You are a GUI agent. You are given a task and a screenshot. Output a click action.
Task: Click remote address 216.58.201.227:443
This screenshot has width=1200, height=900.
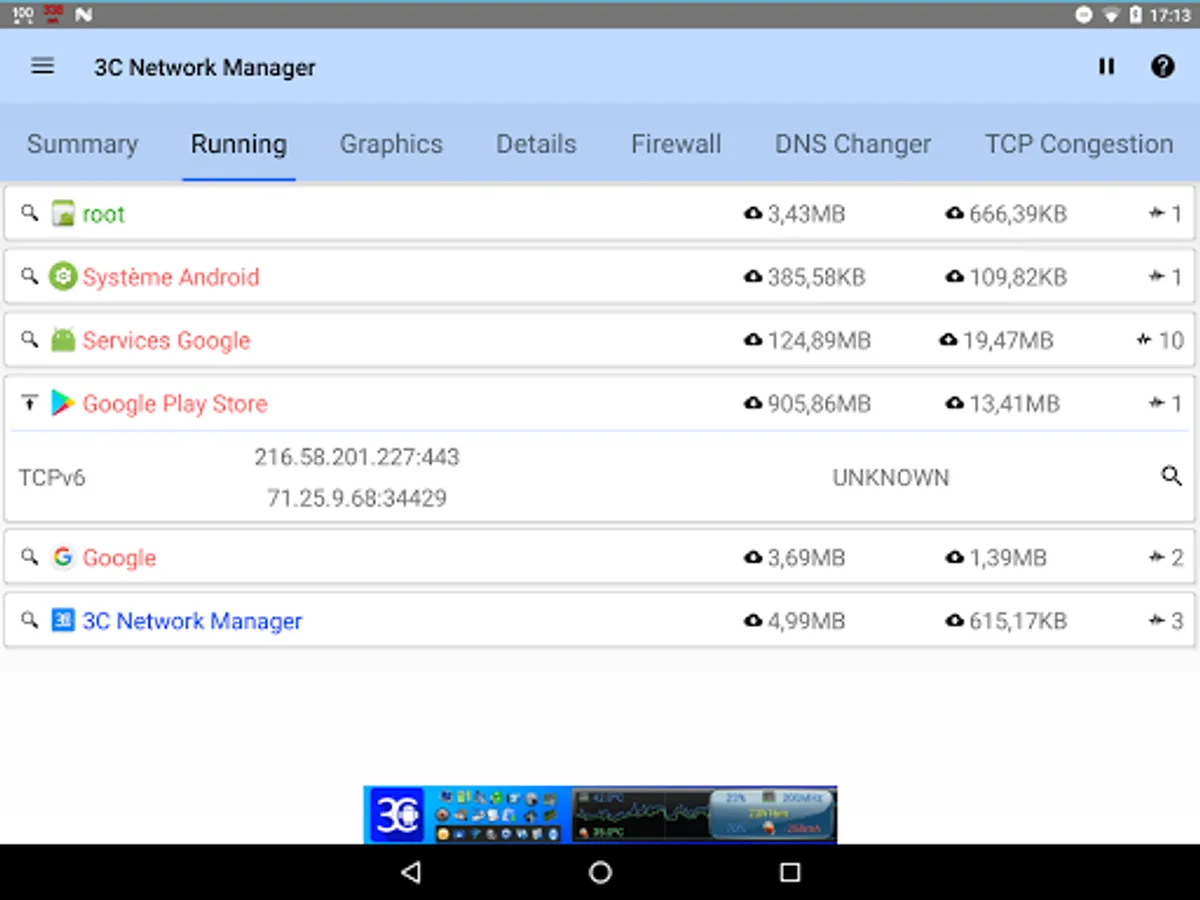[357, 457]
